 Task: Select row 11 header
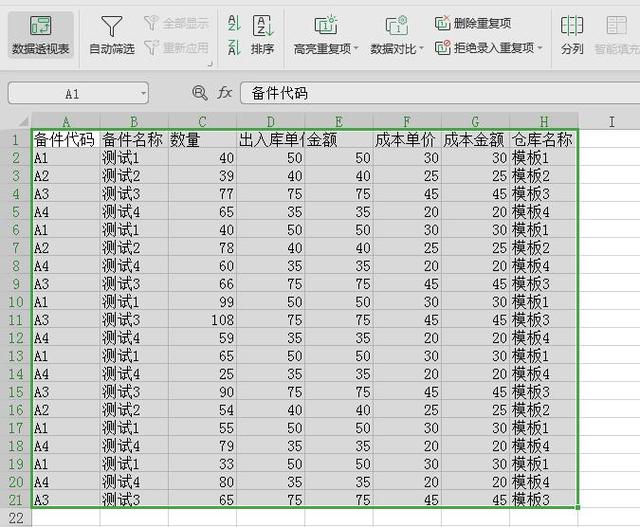pos(16,320)
